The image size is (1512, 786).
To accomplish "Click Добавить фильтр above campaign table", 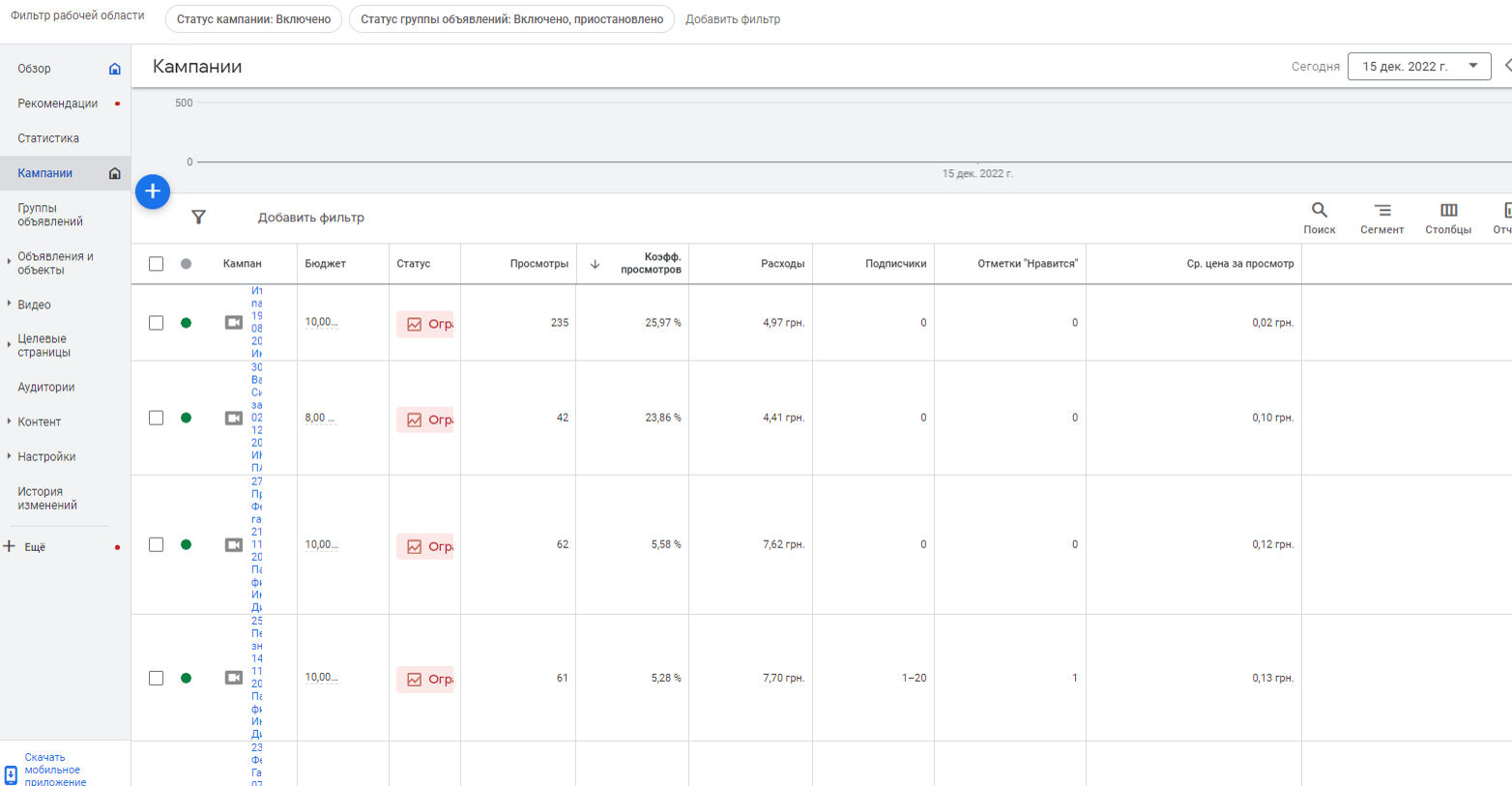I will (x=310, y=218).
